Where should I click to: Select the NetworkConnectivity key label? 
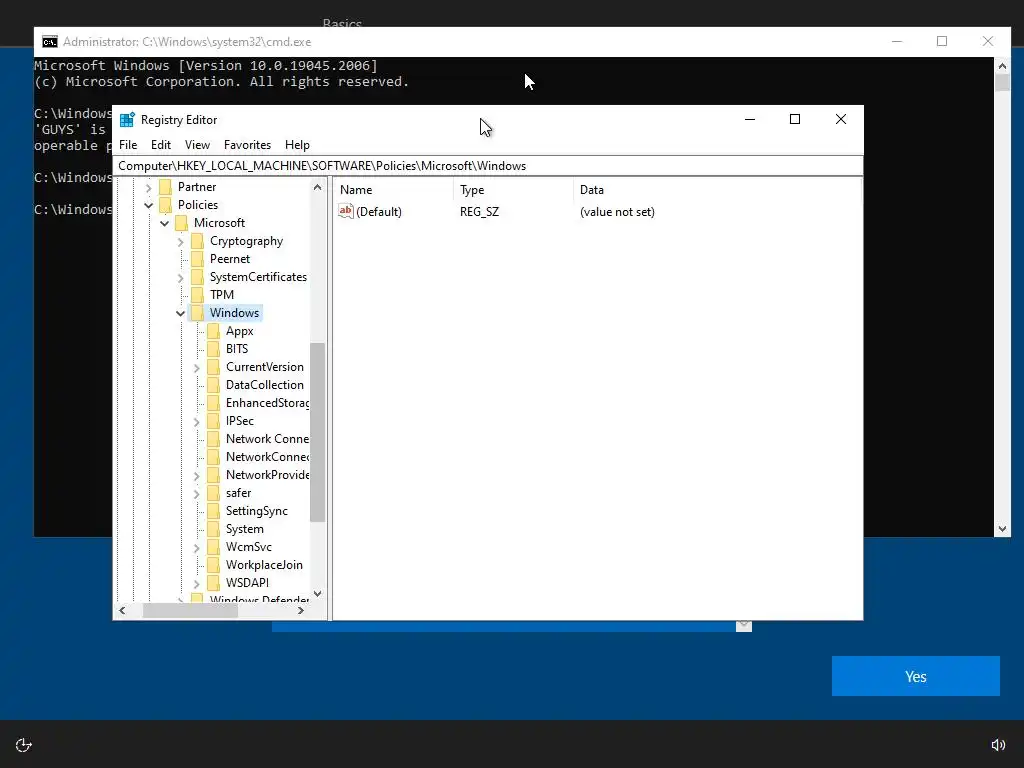click(x=267, y=457)
